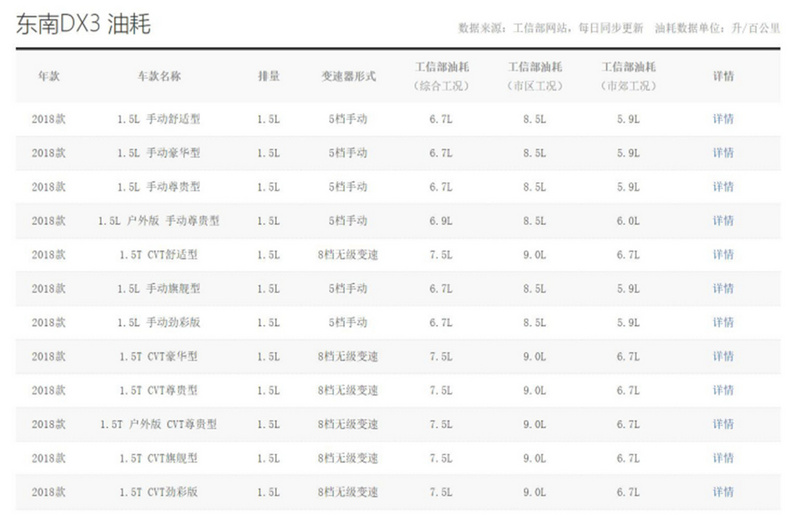The width and height of the screenshot is (800, 518).
Task: Open 详情 link for 1.5T CVT劲彩版
Action: [723, 492]
